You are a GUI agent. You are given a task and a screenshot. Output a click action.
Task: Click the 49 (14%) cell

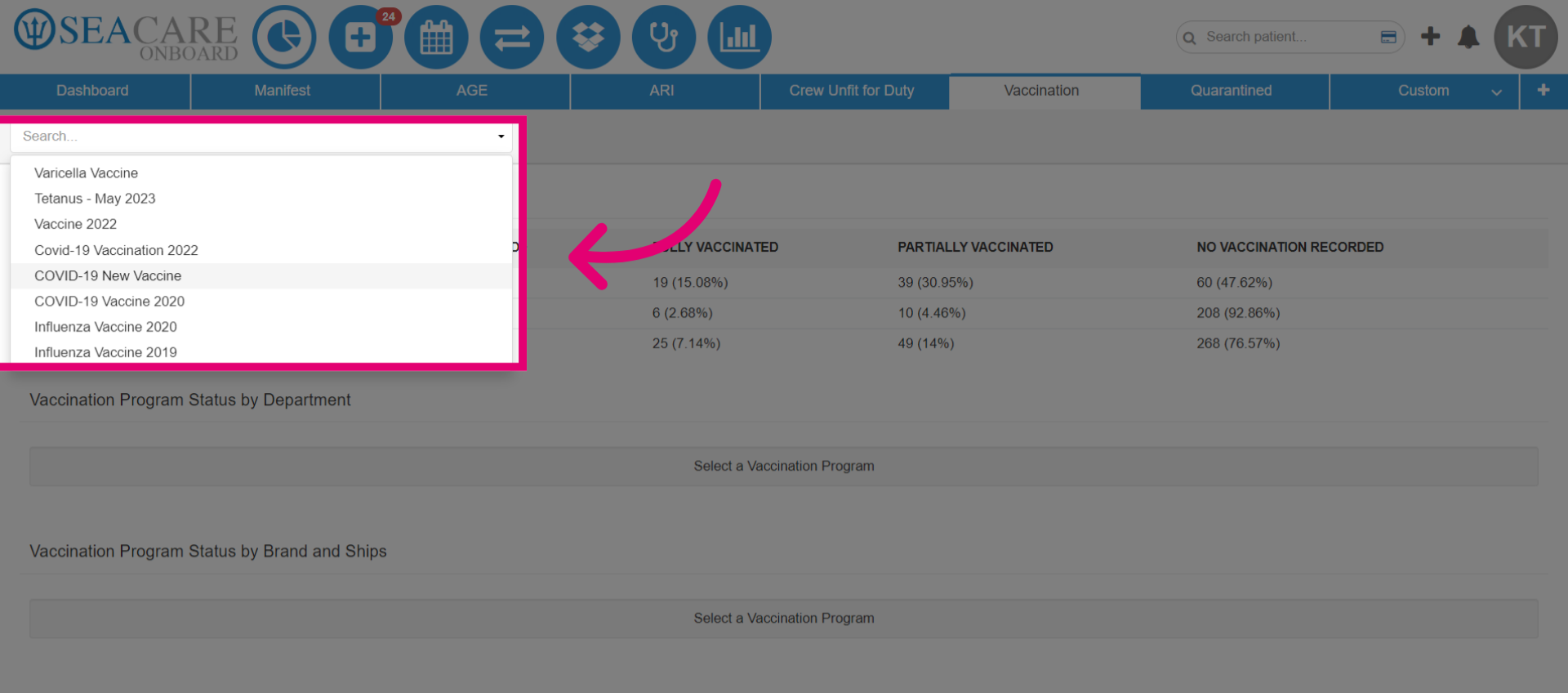(926, 343)
